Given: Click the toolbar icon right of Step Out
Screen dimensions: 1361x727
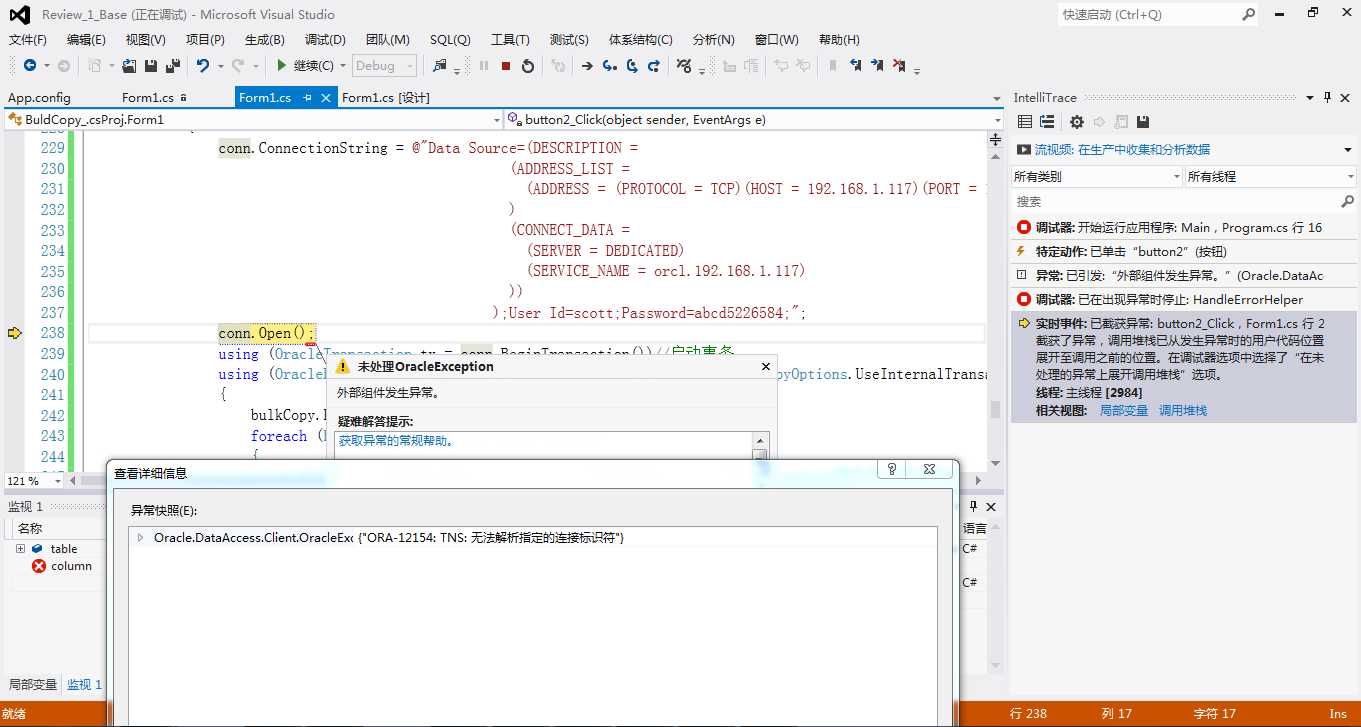Looking at the screenshot, I should pos(684,66).
